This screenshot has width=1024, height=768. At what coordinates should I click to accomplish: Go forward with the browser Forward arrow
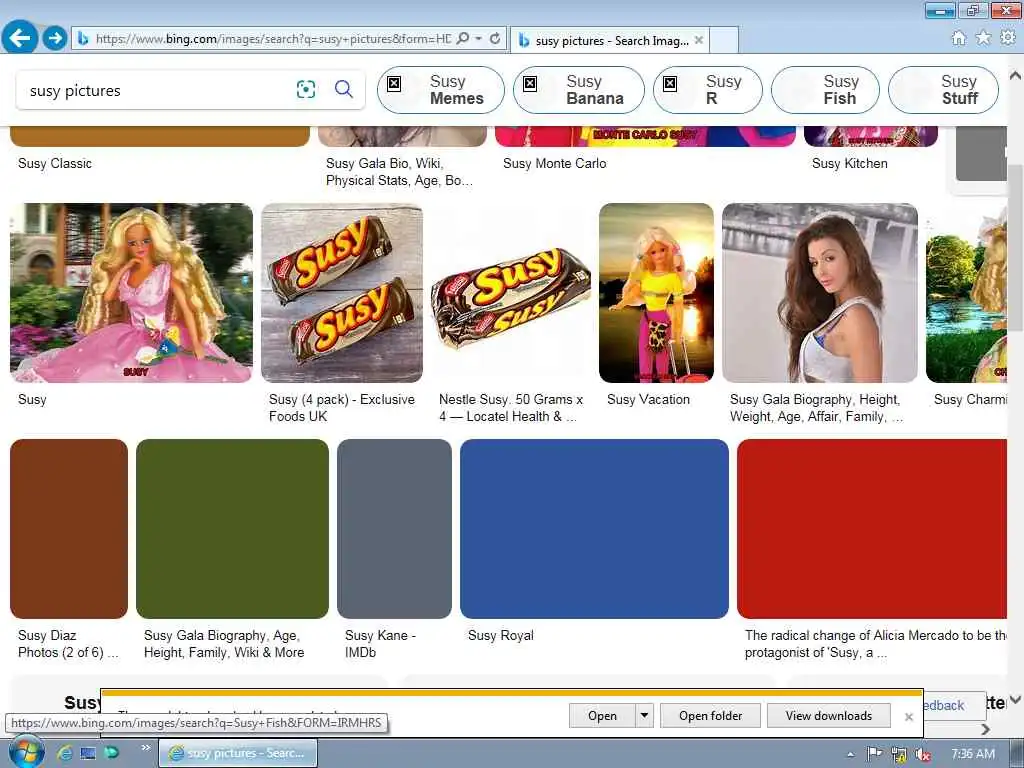point(55,38)
